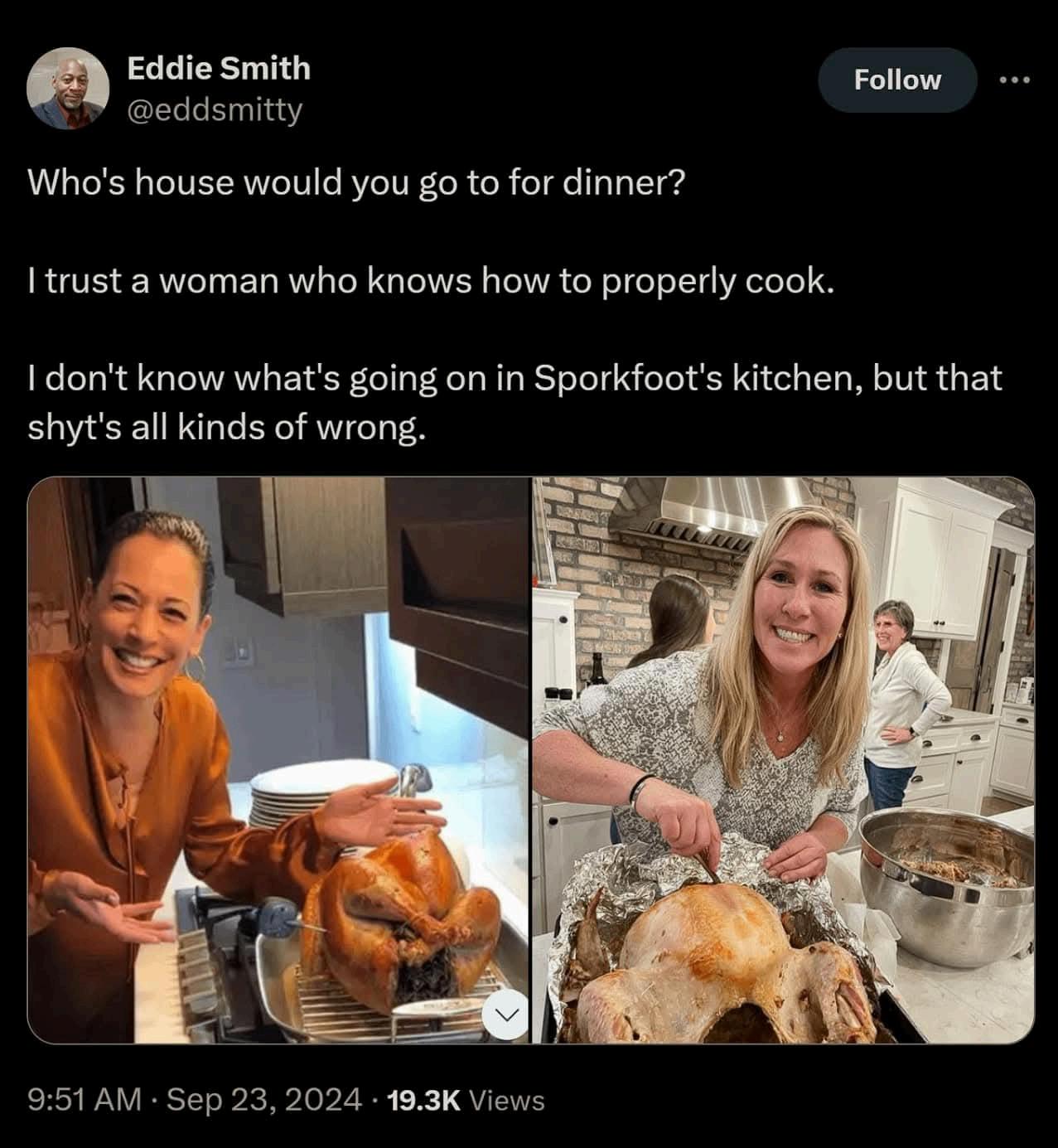Click the stack of plates in left photo
The width and height of the screenshot is (1058, 1148).
tap(319, 792)
